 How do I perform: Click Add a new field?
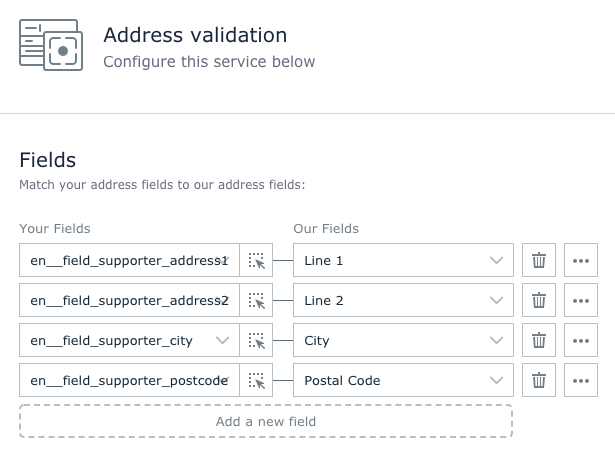266,421
